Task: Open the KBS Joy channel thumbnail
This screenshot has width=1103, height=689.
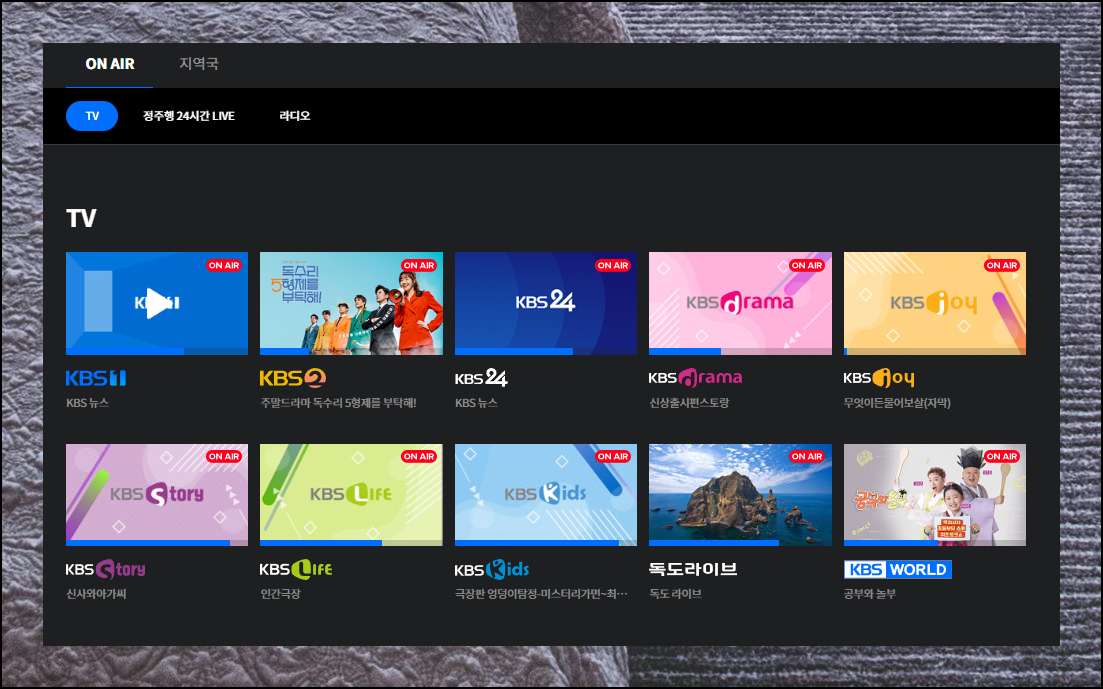Action: coord(935,303)
